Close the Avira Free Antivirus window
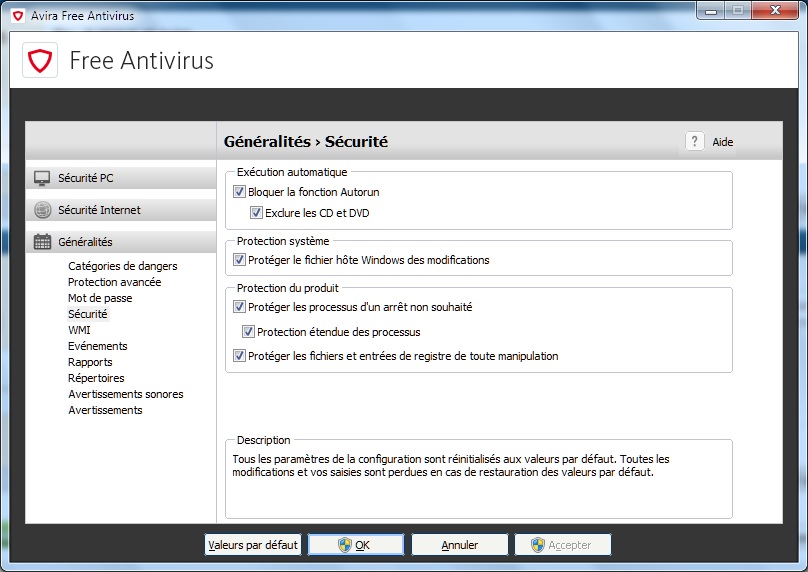 click(775, 10)
